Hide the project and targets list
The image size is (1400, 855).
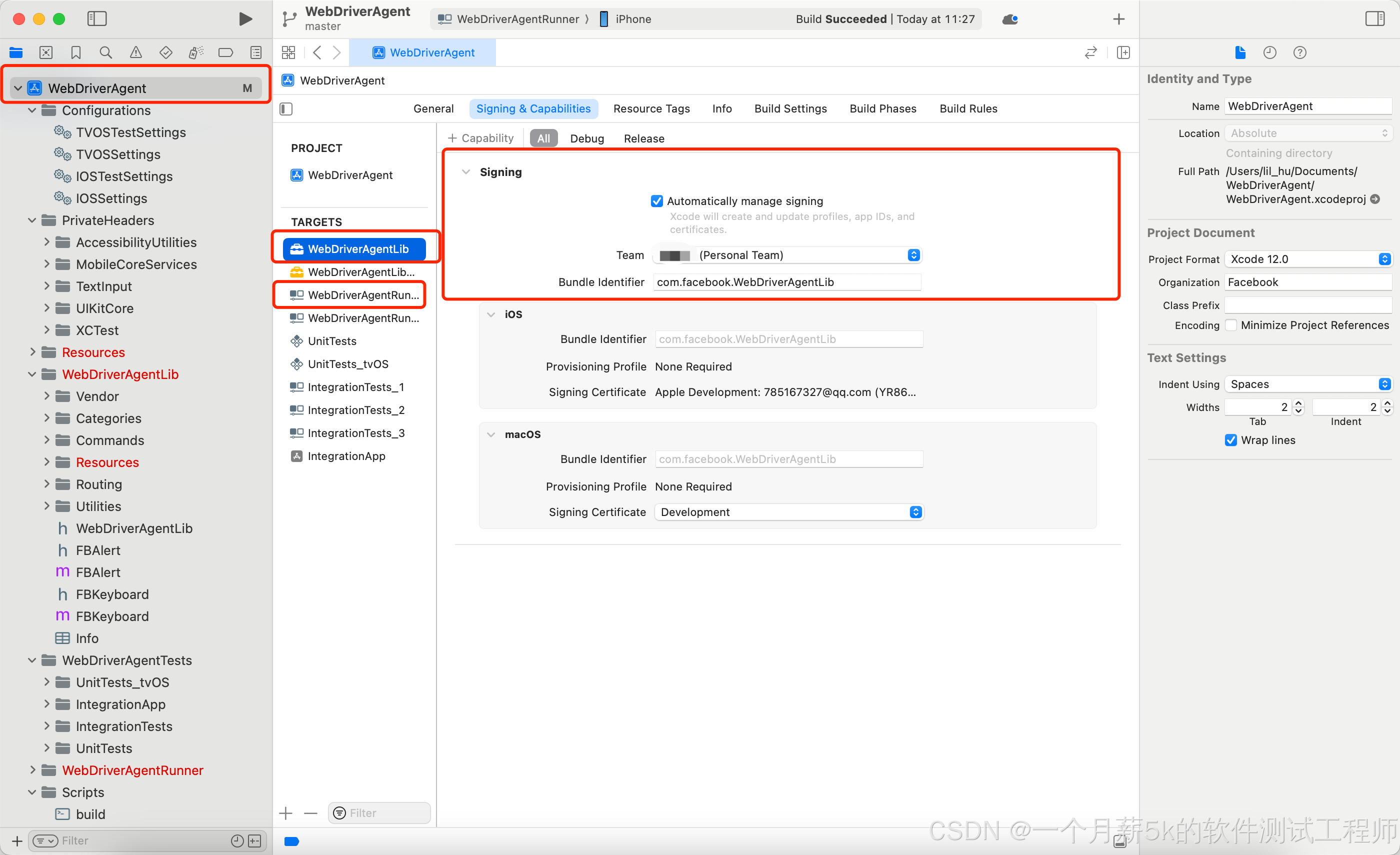[x=286, y=108]
